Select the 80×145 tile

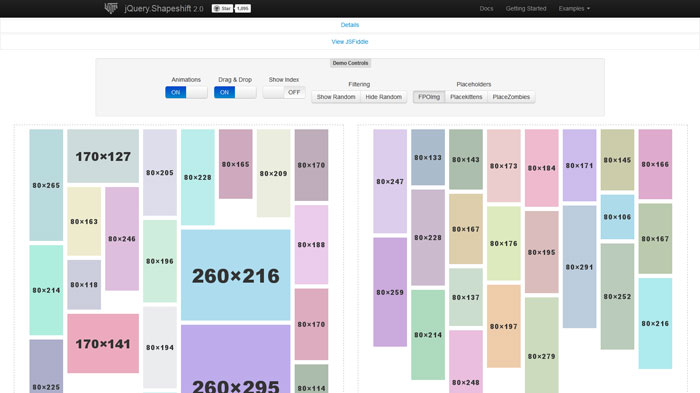click(617, 160)
